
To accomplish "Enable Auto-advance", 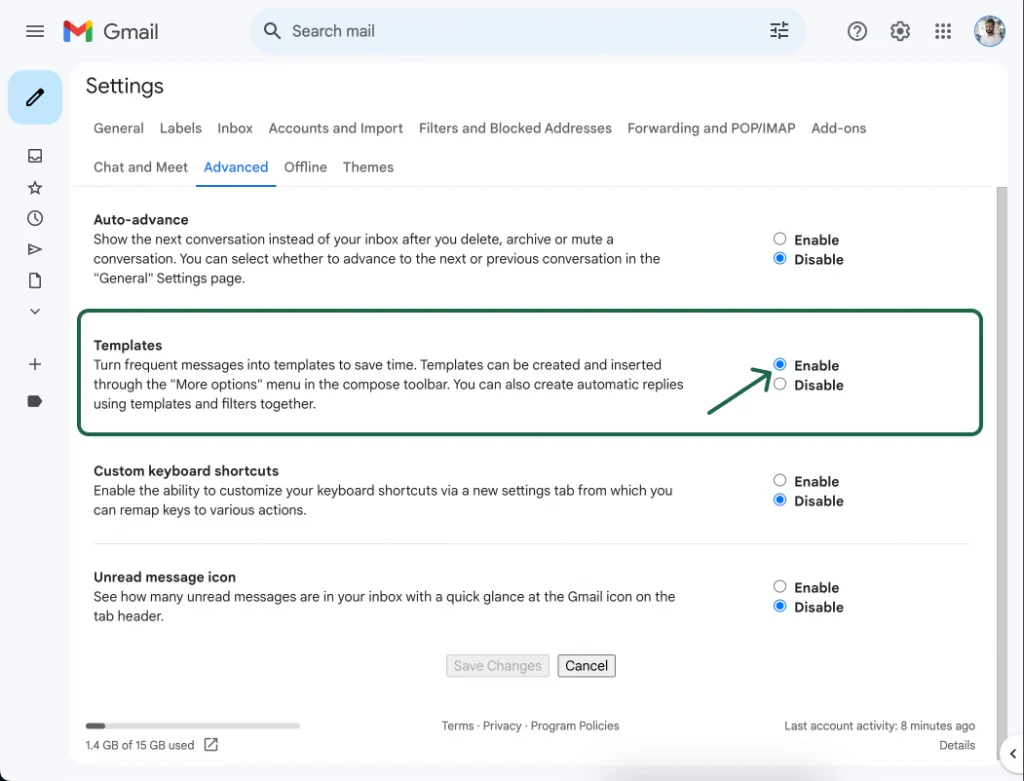I will click(780, 239).
